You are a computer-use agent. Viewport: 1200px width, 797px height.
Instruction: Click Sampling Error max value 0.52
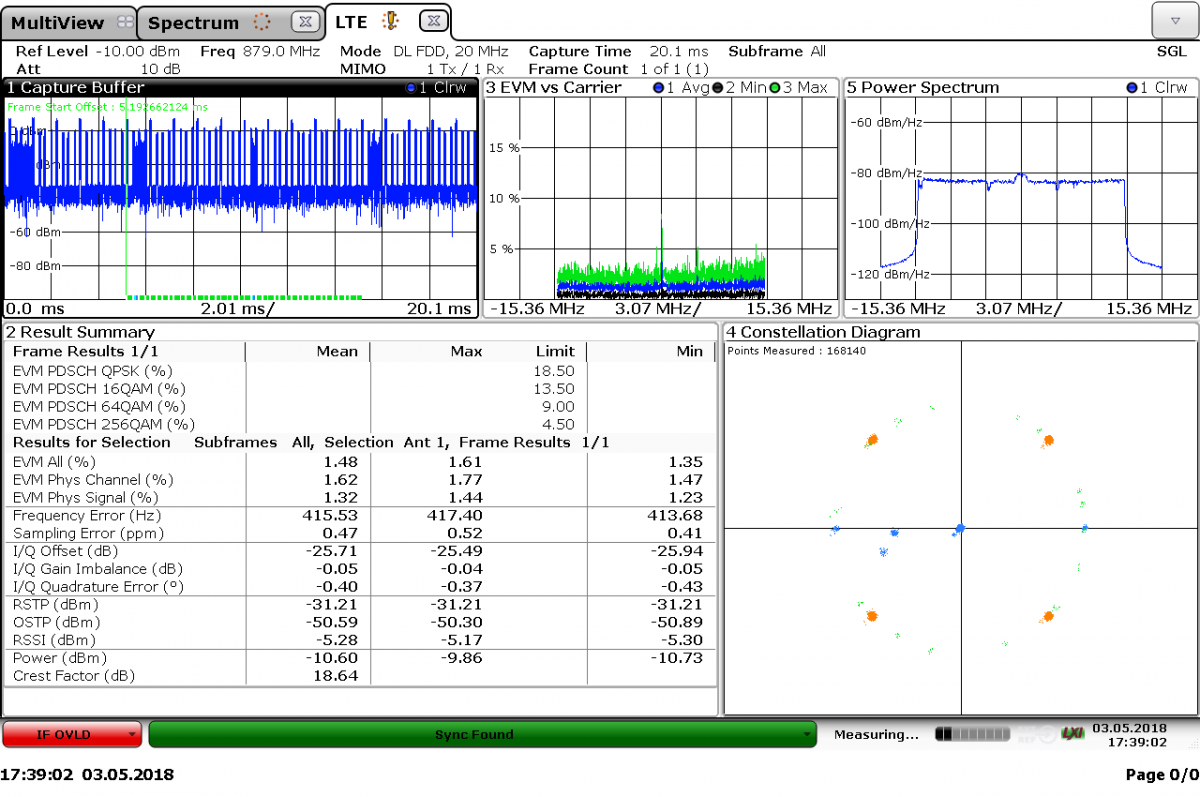click(x=466, y=533)
